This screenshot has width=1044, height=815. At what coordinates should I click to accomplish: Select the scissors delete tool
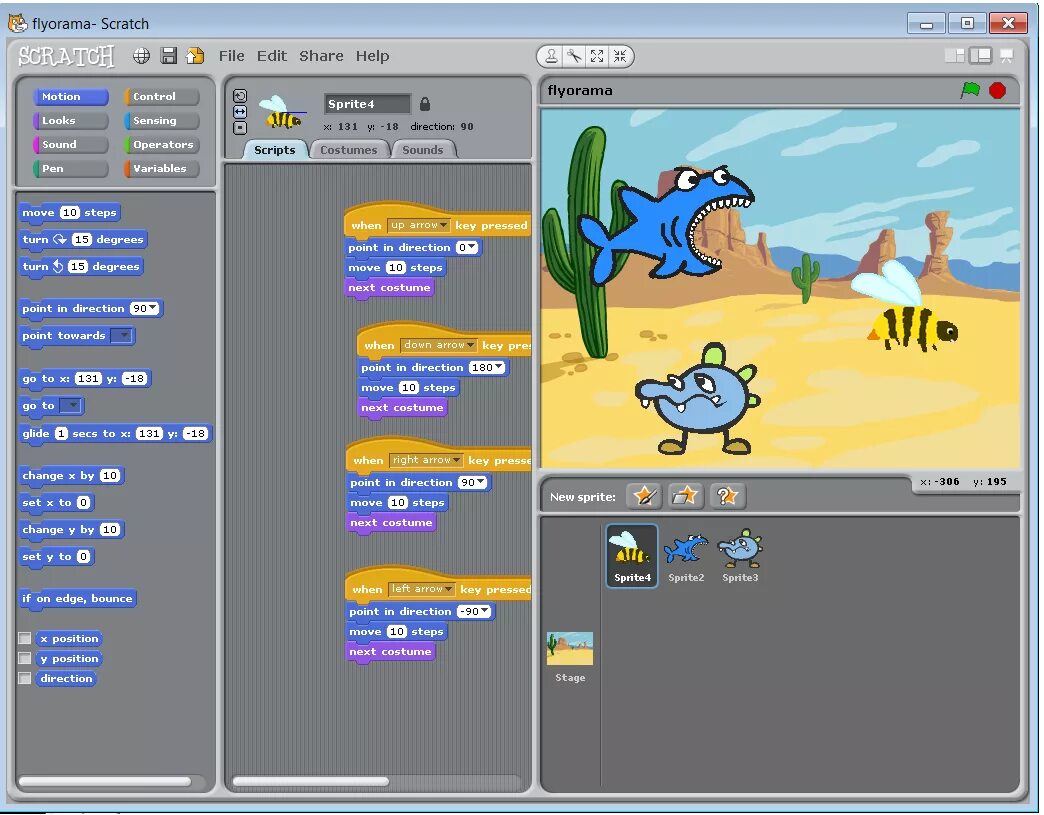(x=573, y=56)
